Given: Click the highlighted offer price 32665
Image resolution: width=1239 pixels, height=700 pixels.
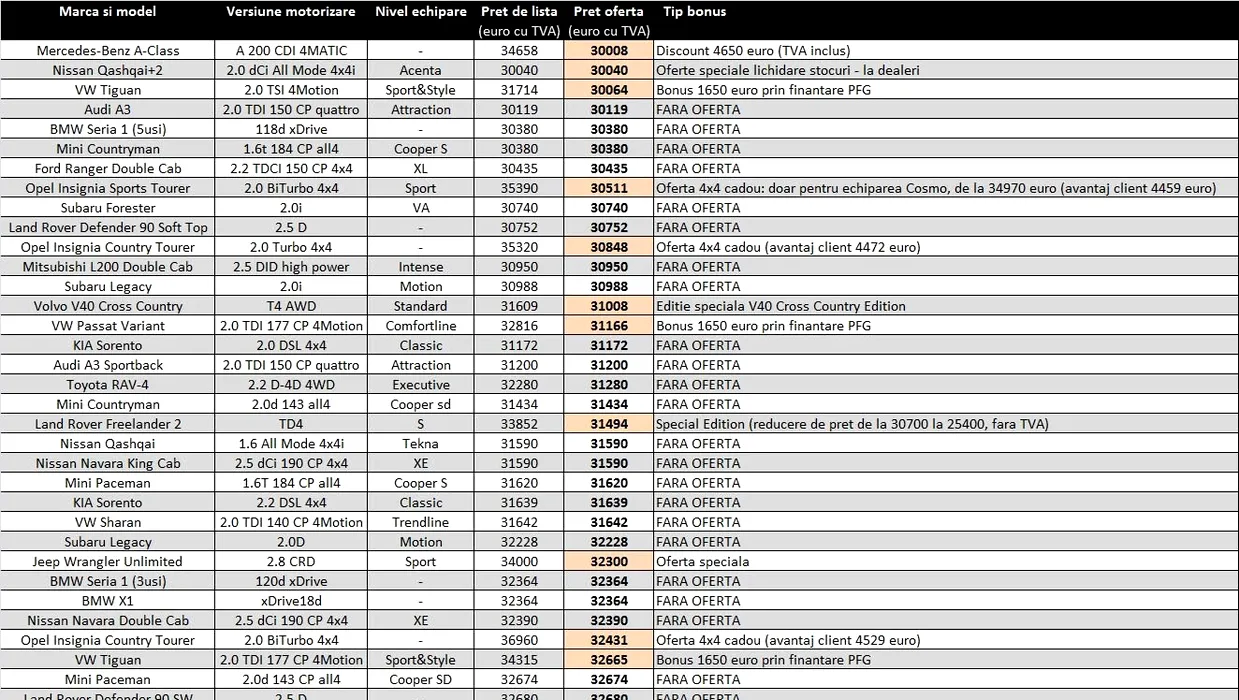Looking at the screenshot, I should 609,660.
